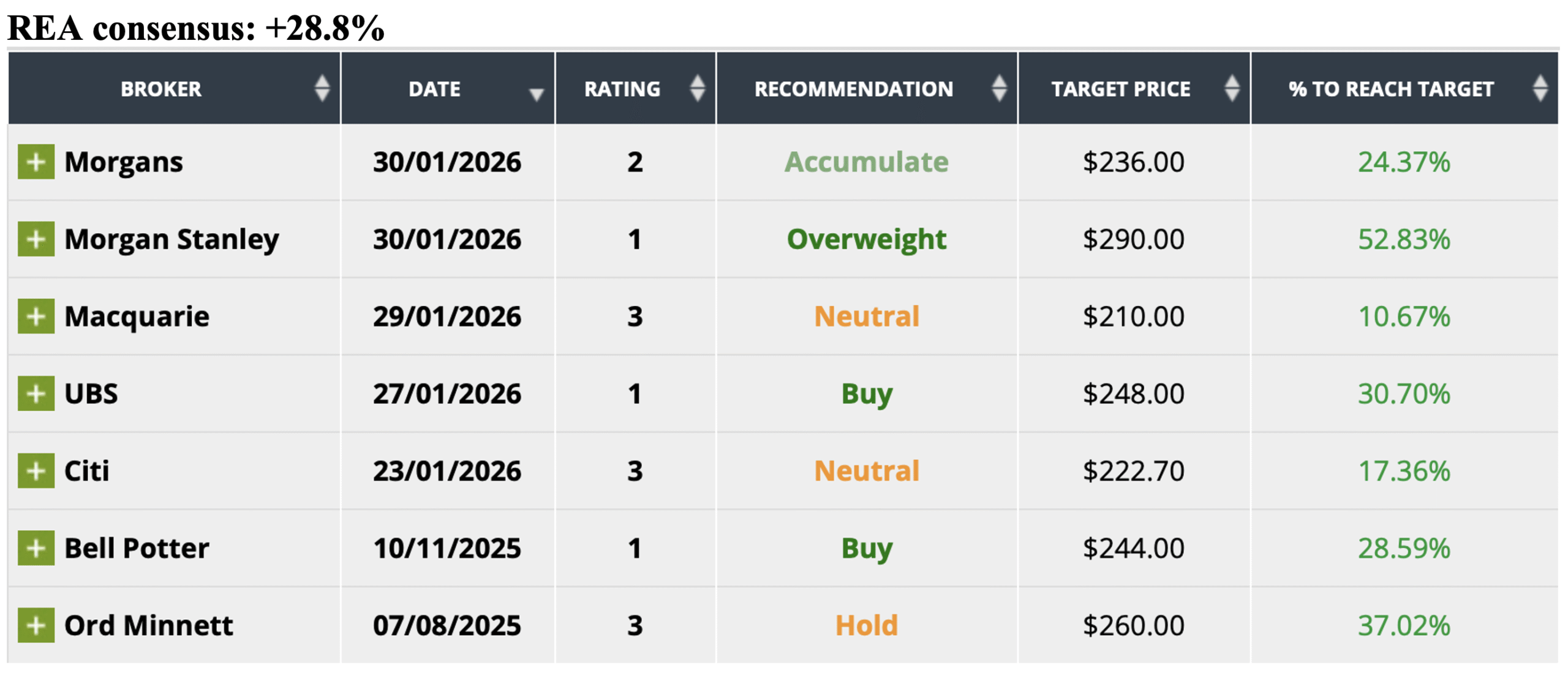Click Macquarie's Neutral recommendation
The width and height of the screenshot is (1568, 676).
[866, 316]
